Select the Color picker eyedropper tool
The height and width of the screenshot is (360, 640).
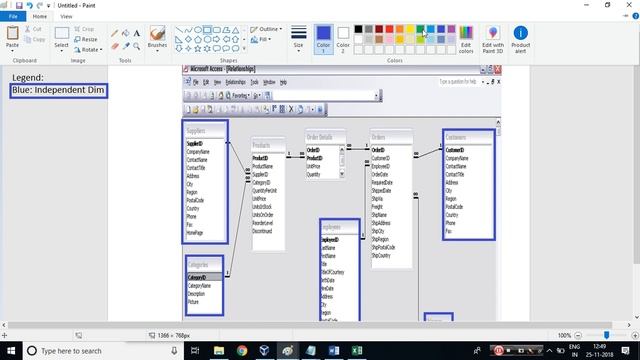tap(126, 46)
